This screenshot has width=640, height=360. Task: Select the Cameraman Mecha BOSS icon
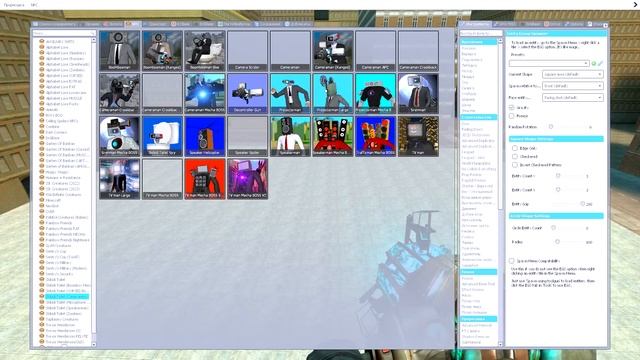[x=205, y=93]
